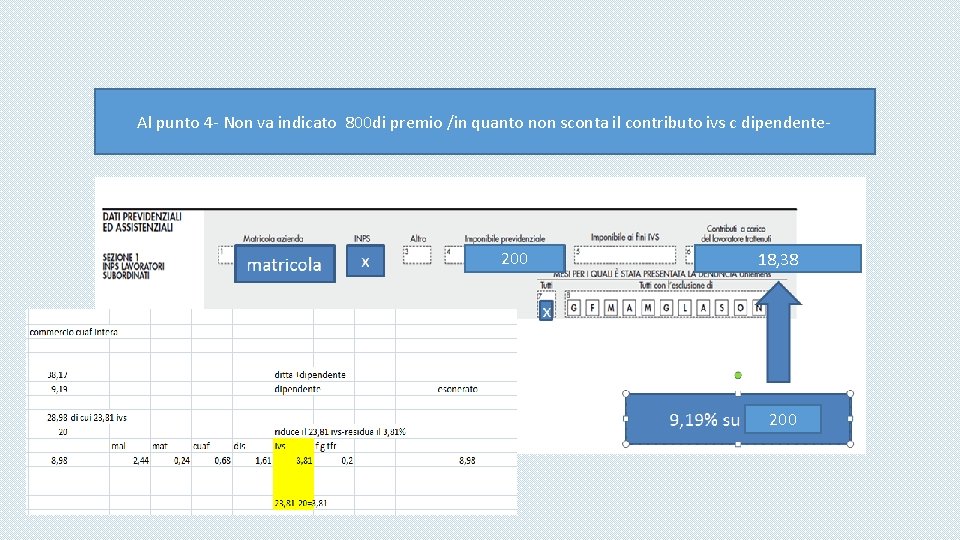Screen dimensions: 960x540
Task: Select cell value 0,2
Action: tap(334, 460)
